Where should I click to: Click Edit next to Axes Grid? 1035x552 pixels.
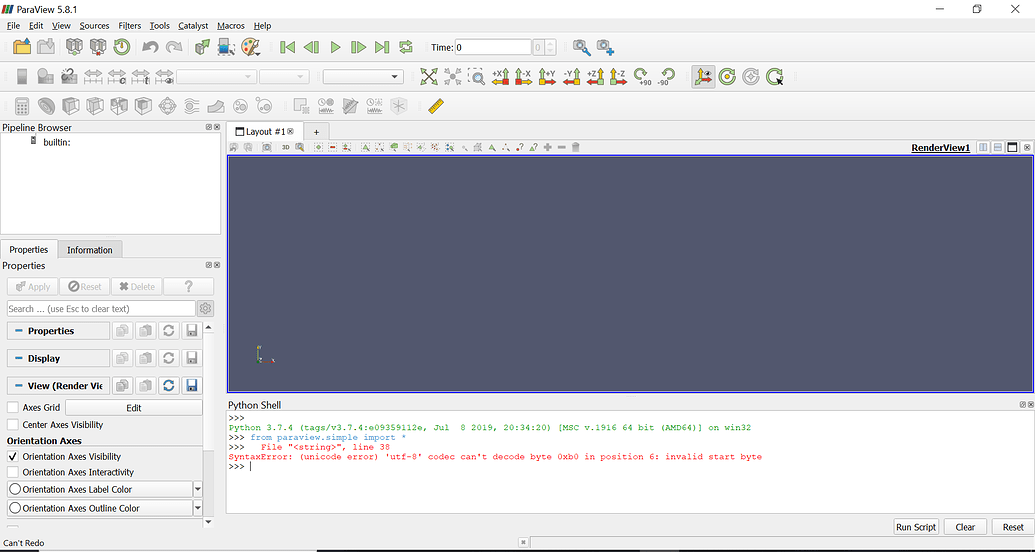point(134,408)
